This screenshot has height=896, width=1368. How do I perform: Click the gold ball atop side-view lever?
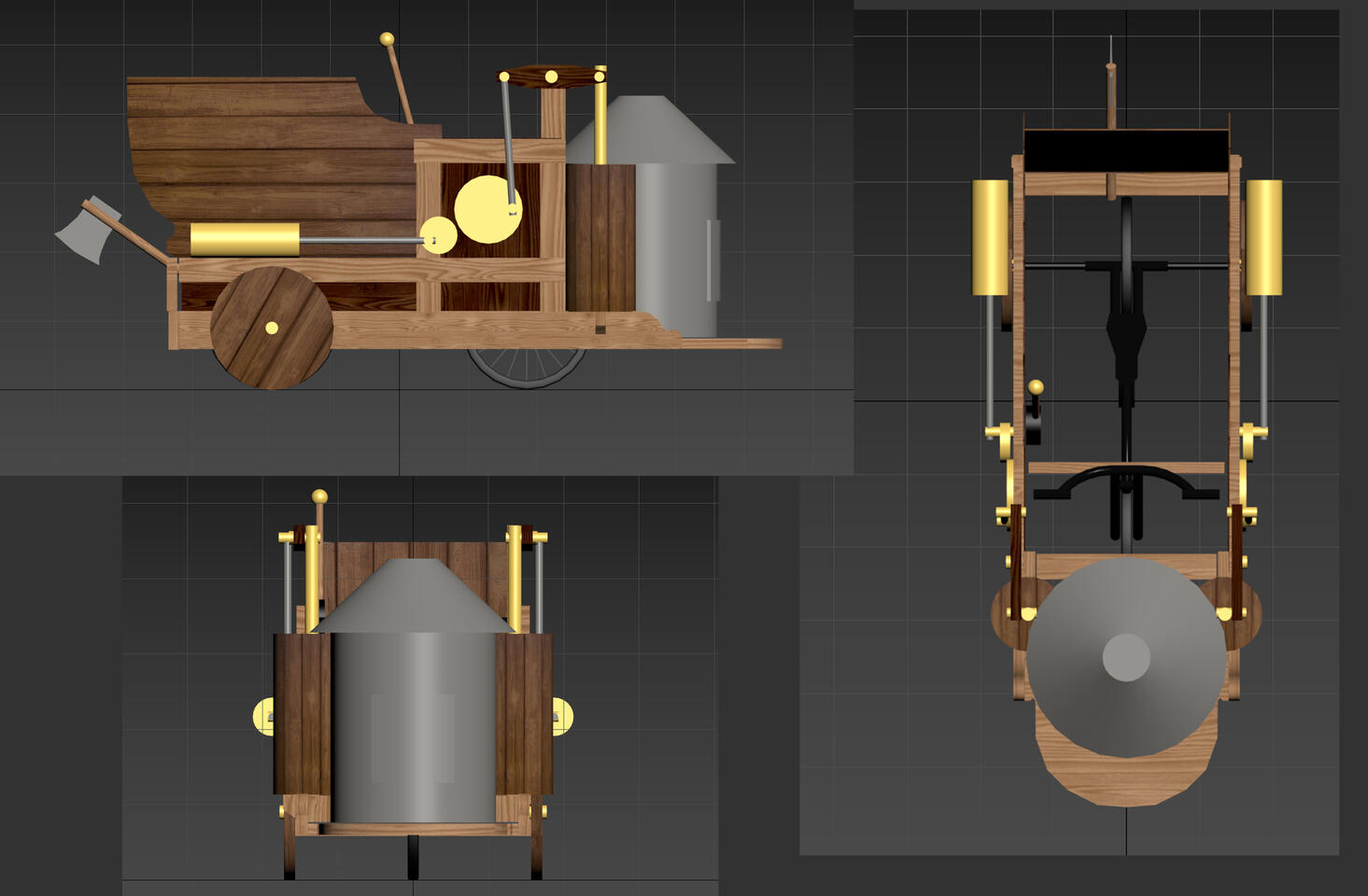387,39
